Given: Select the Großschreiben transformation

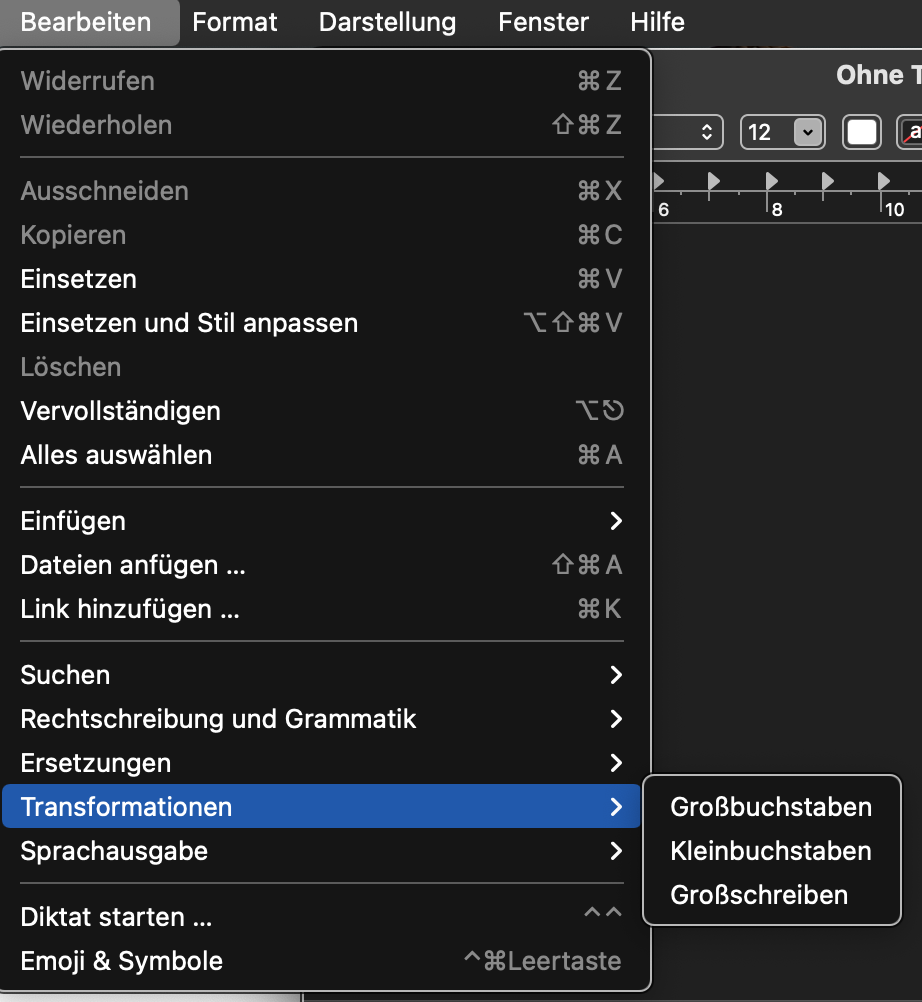Looking at the screenshot, I should tap(758, 895).
